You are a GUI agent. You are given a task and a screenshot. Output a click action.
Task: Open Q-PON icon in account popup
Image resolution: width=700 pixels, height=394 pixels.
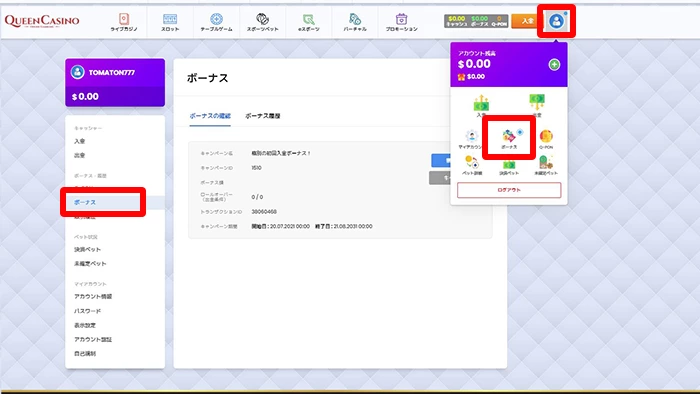pyautogui.click(x=546, y=139)
